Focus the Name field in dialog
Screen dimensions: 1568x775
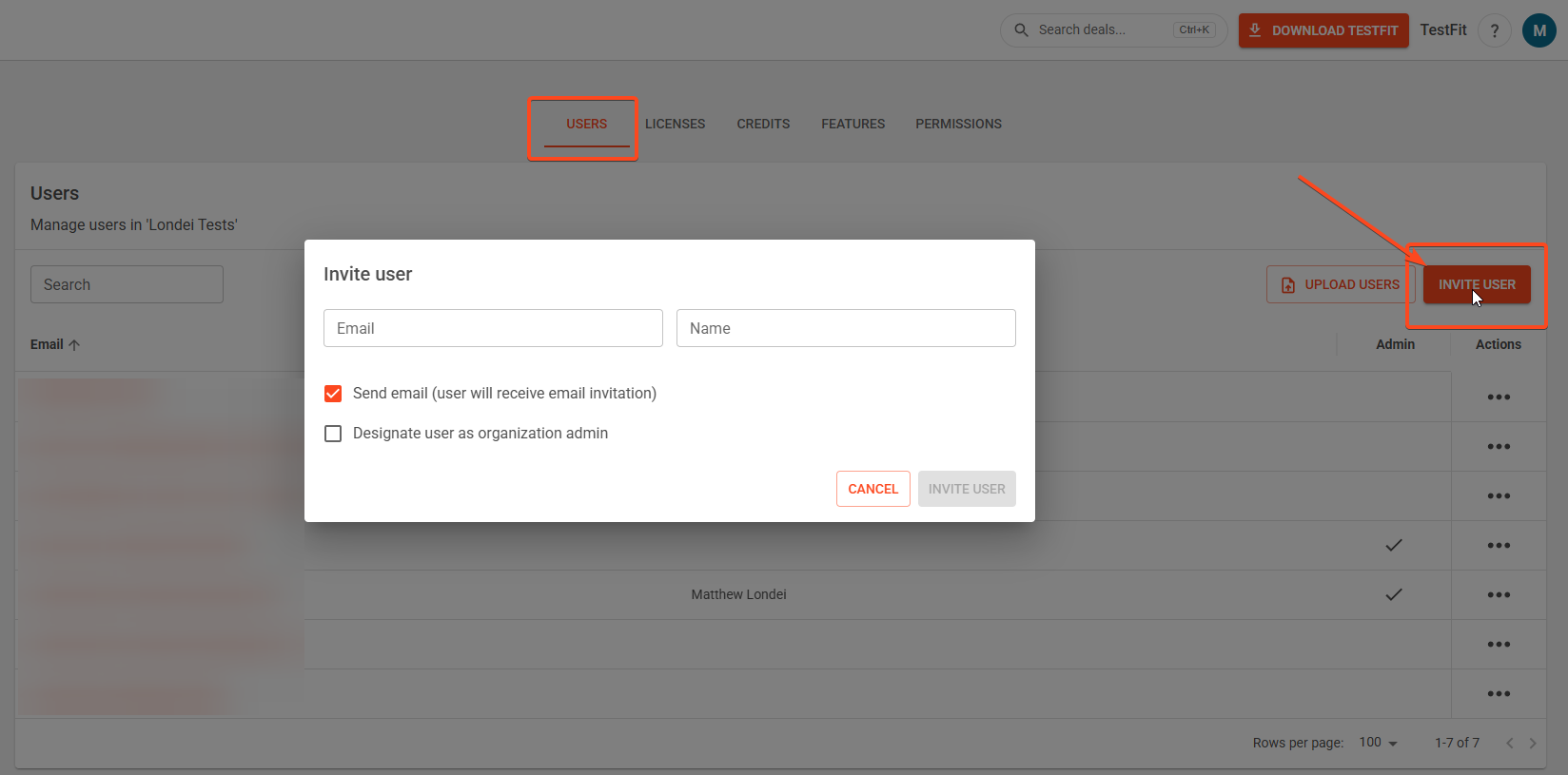(x=846, y=328)
